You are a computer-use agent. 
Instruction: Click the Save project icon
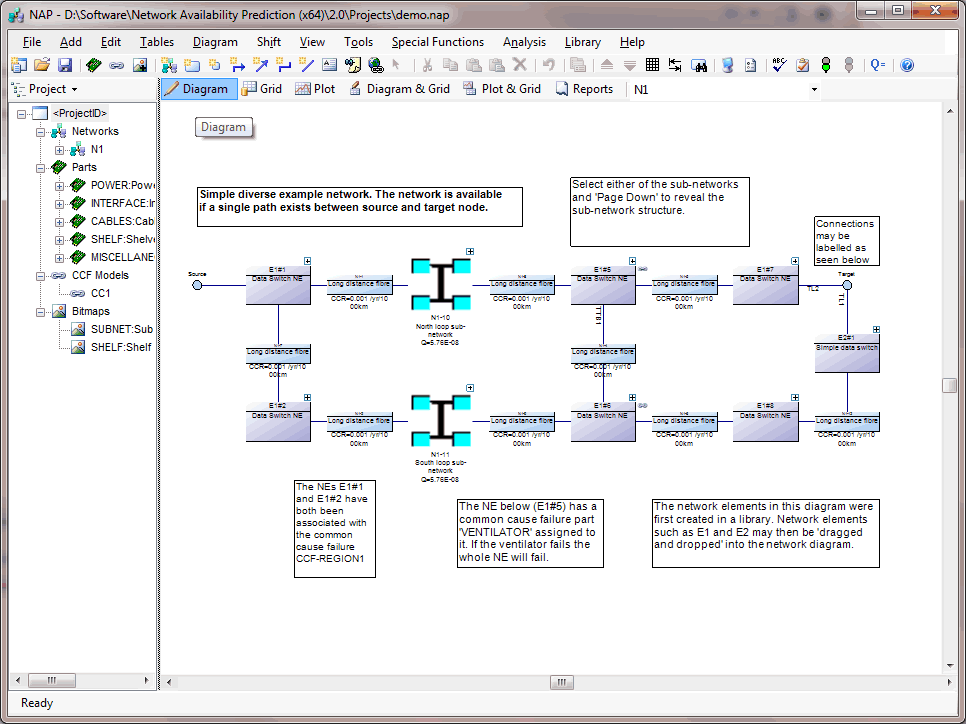(65, 65)
